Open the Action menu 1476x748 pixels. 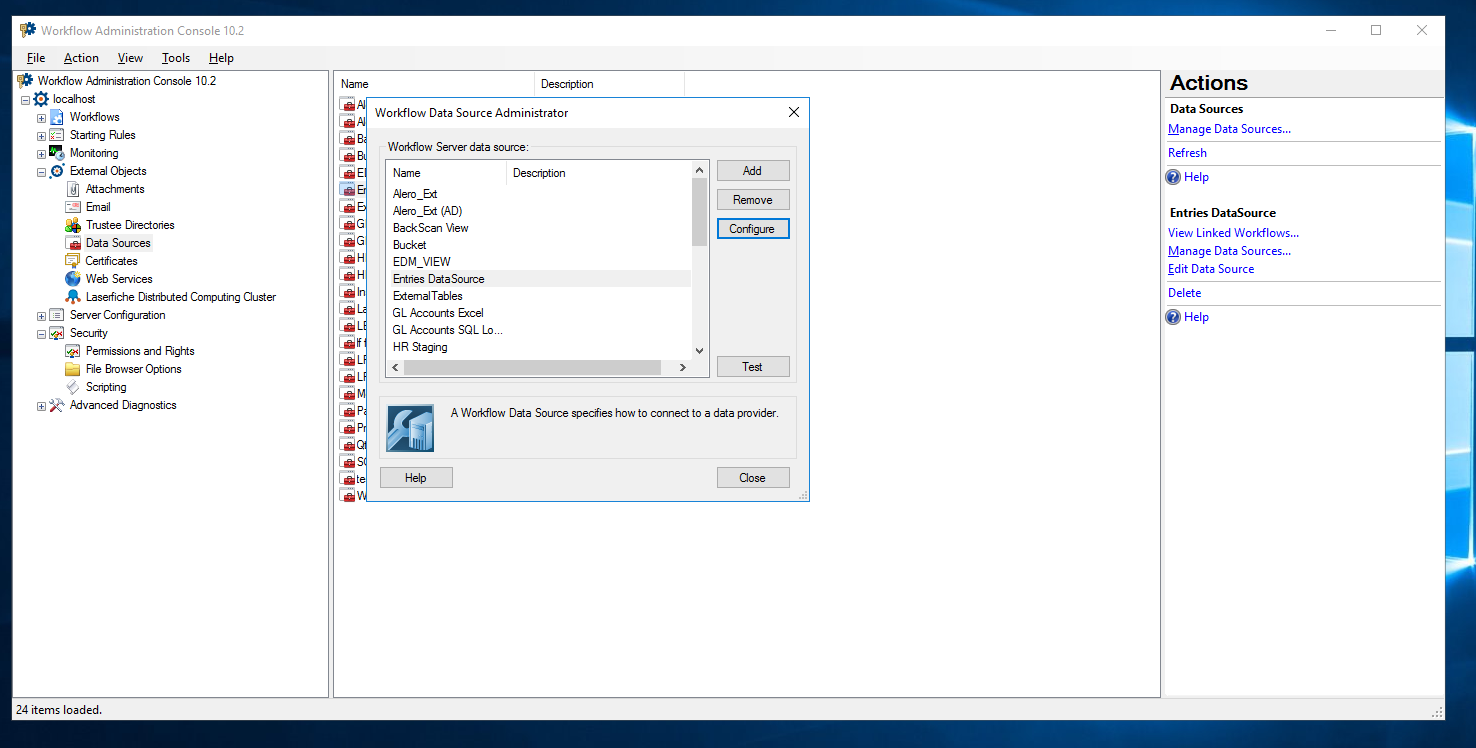pyautogui.click(x=81, y=58)
